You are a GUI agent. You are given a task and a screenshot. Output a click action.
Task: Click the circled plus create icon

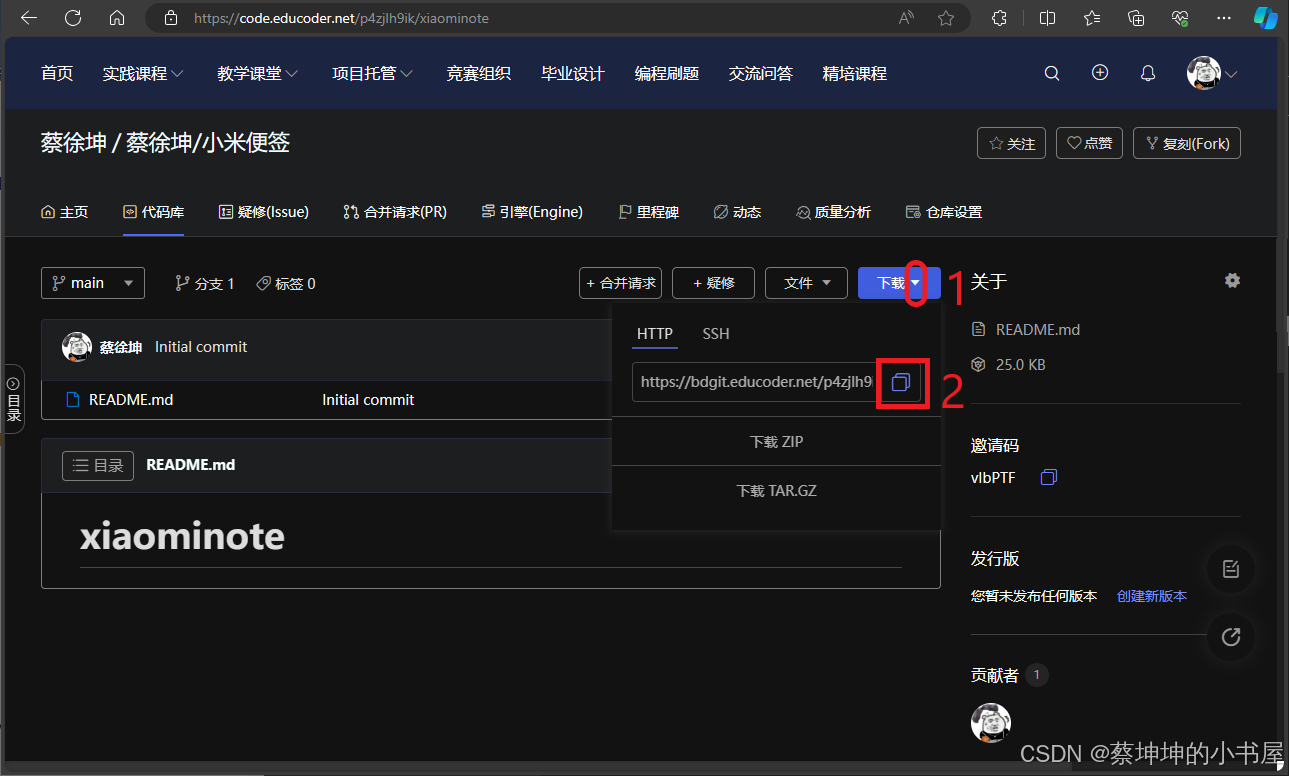pos(1100,73)
